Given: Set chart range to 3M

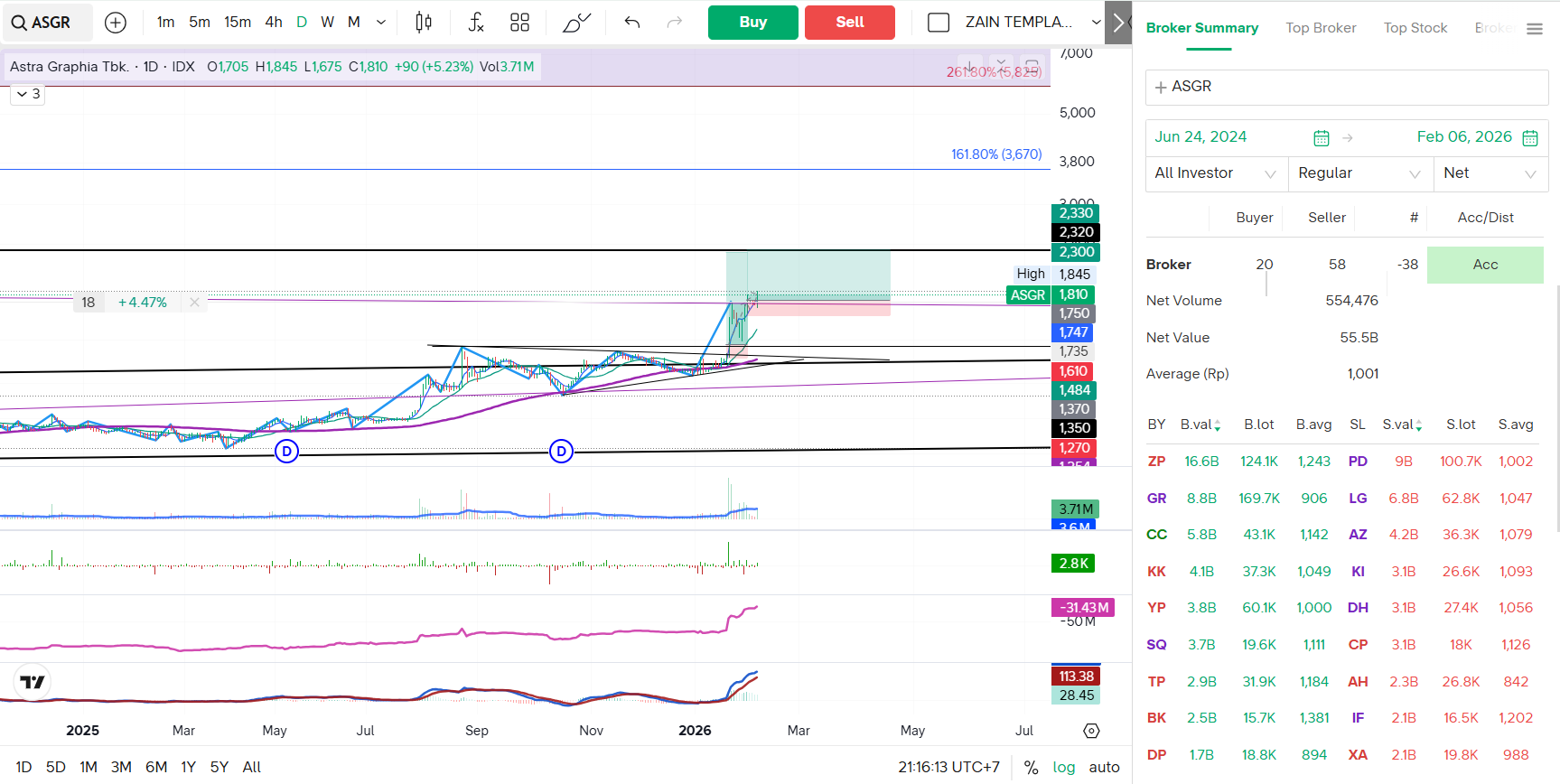Looking at the screenshot, I should coord(121,768).
